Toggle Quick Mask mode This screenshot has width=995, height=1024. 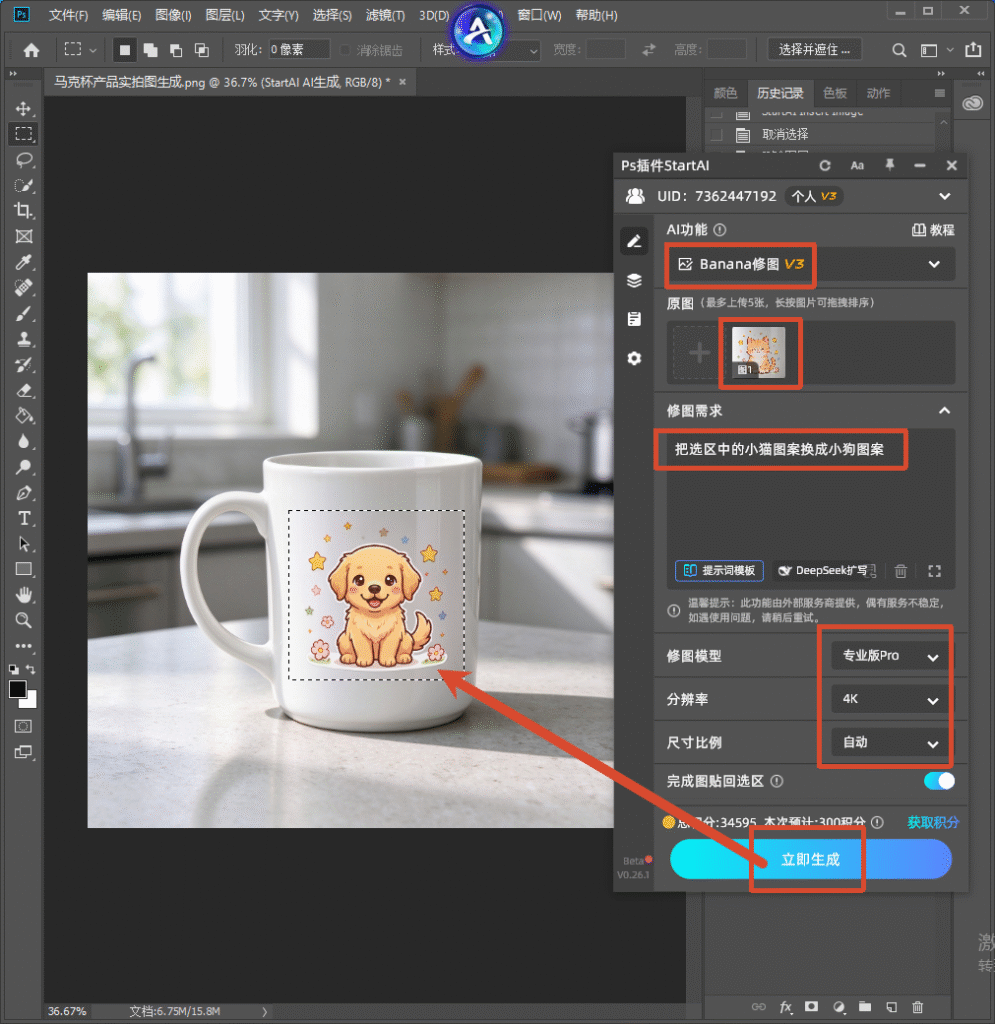(x=24, y=726)
